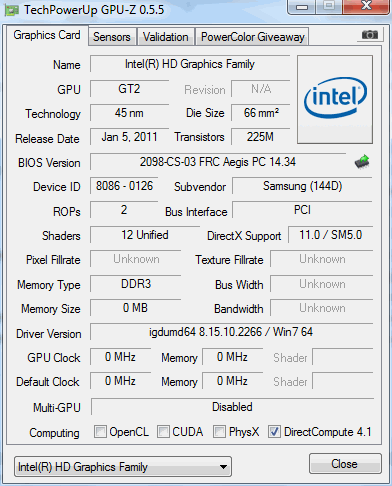392x486 pixels.
Task: Click the Name field showing Intel(R) HD Graphics Family
Action: coord(190,64)
